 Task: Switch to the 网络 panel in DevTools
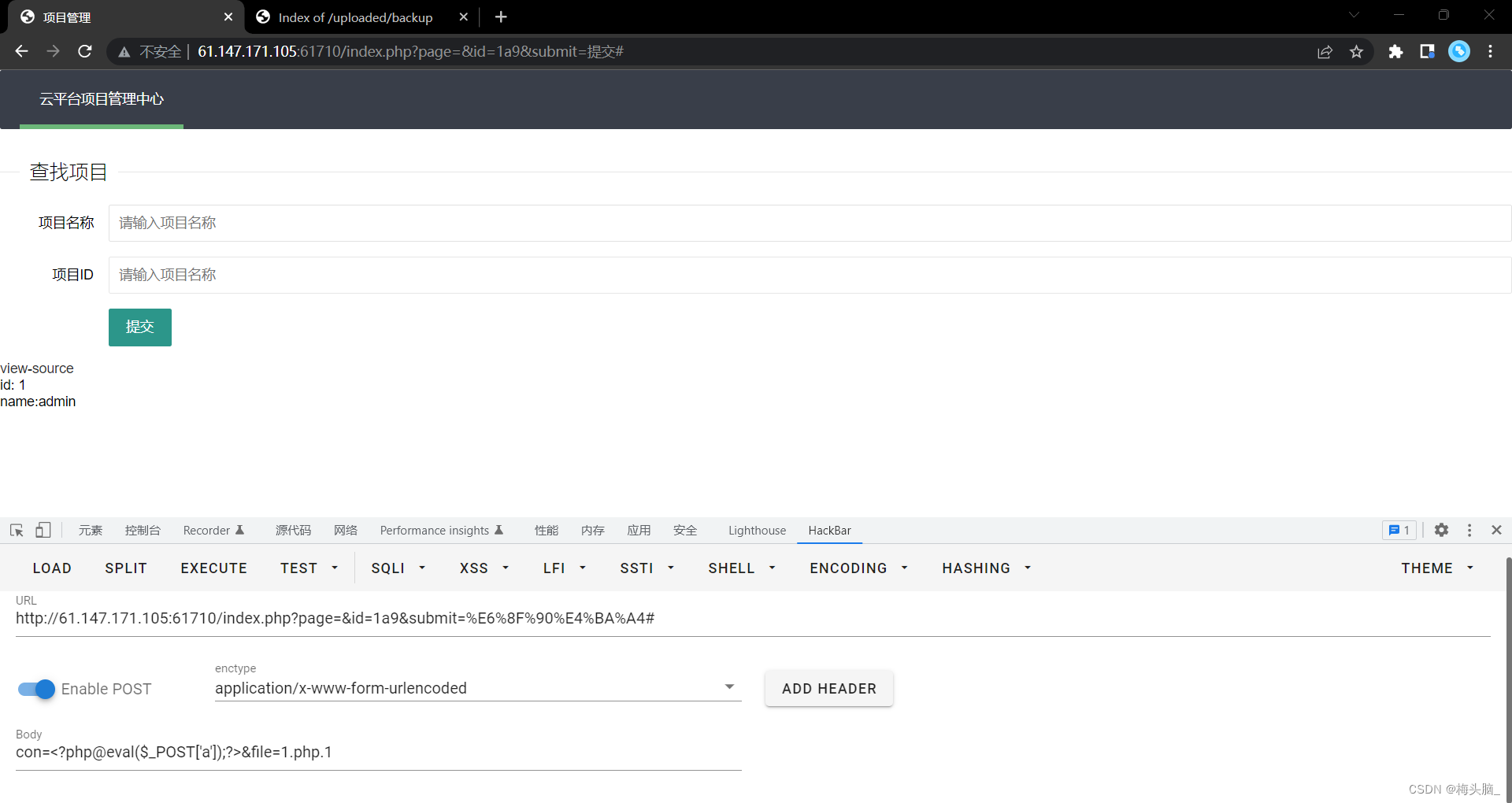click(x=345, y=530)
